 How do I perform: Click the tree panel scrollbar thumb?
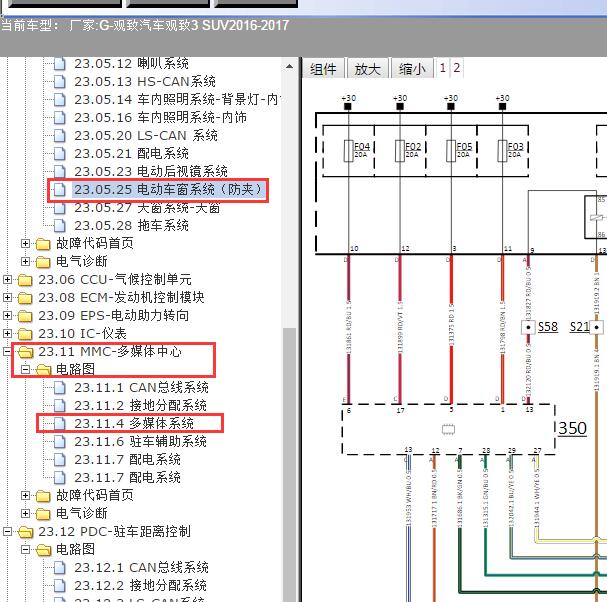tap(289, 465)
